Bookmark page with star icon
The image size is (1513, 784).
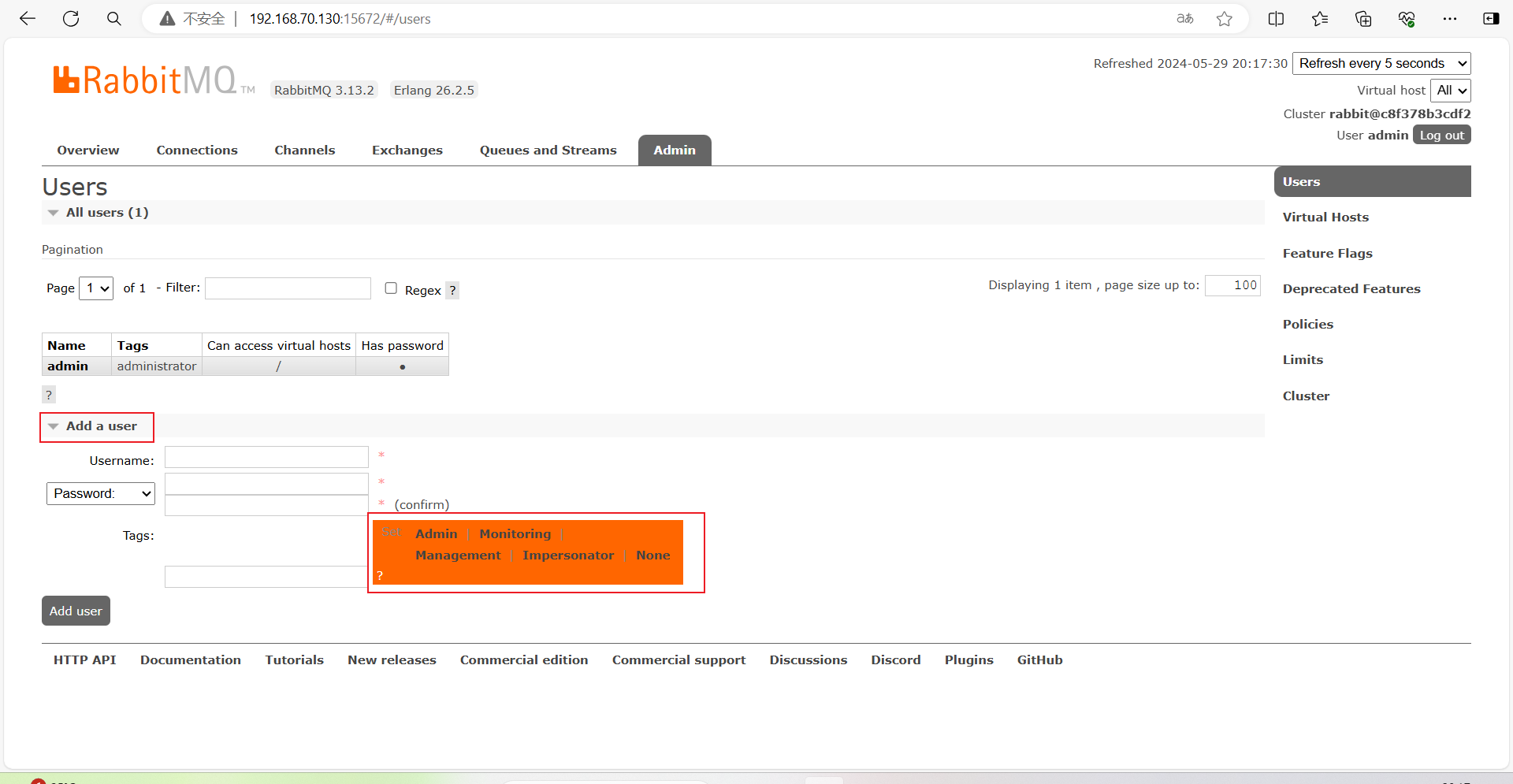click(x=1224, y=19)
